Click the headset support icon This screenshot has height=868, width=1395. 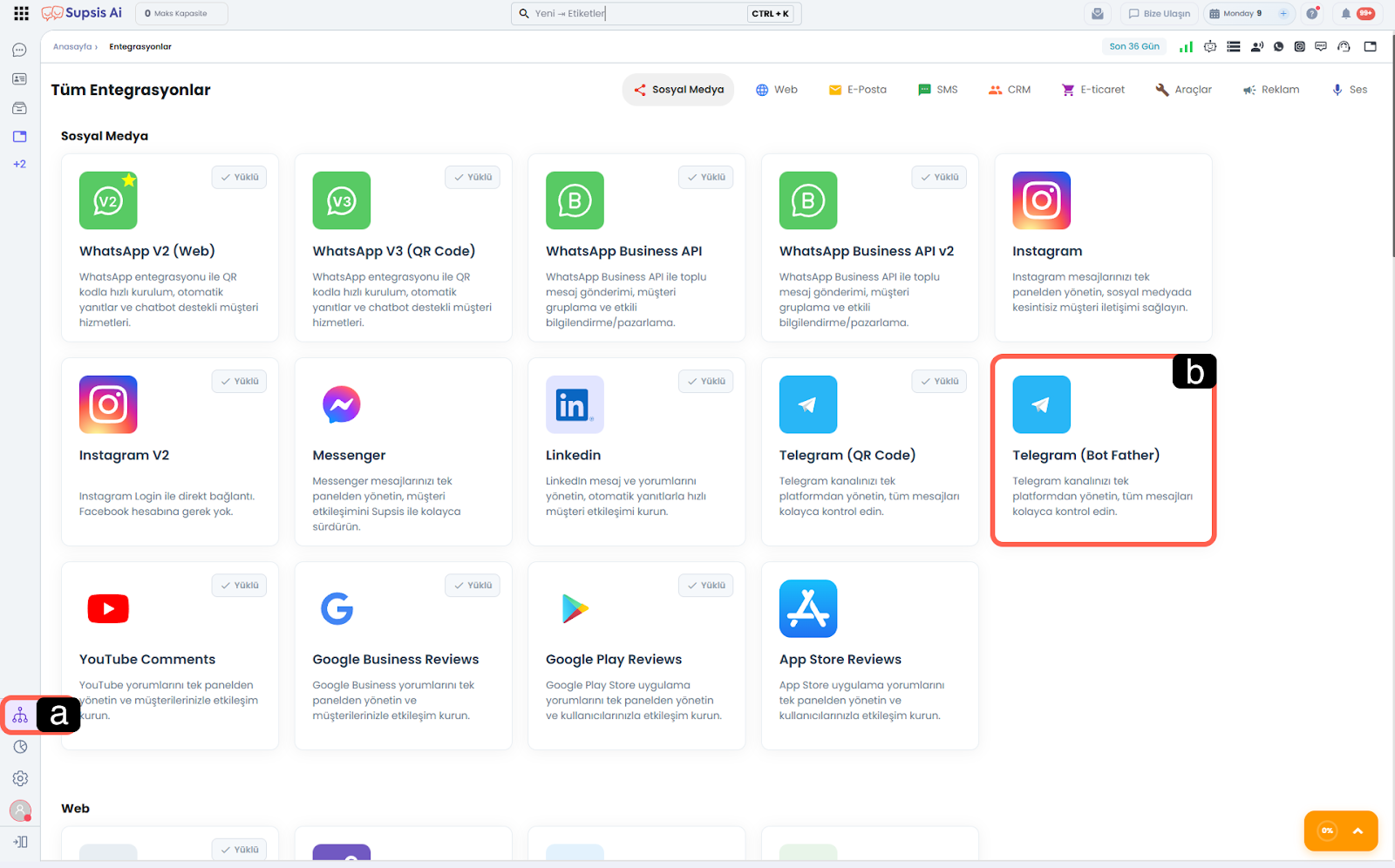(1344, 47)
